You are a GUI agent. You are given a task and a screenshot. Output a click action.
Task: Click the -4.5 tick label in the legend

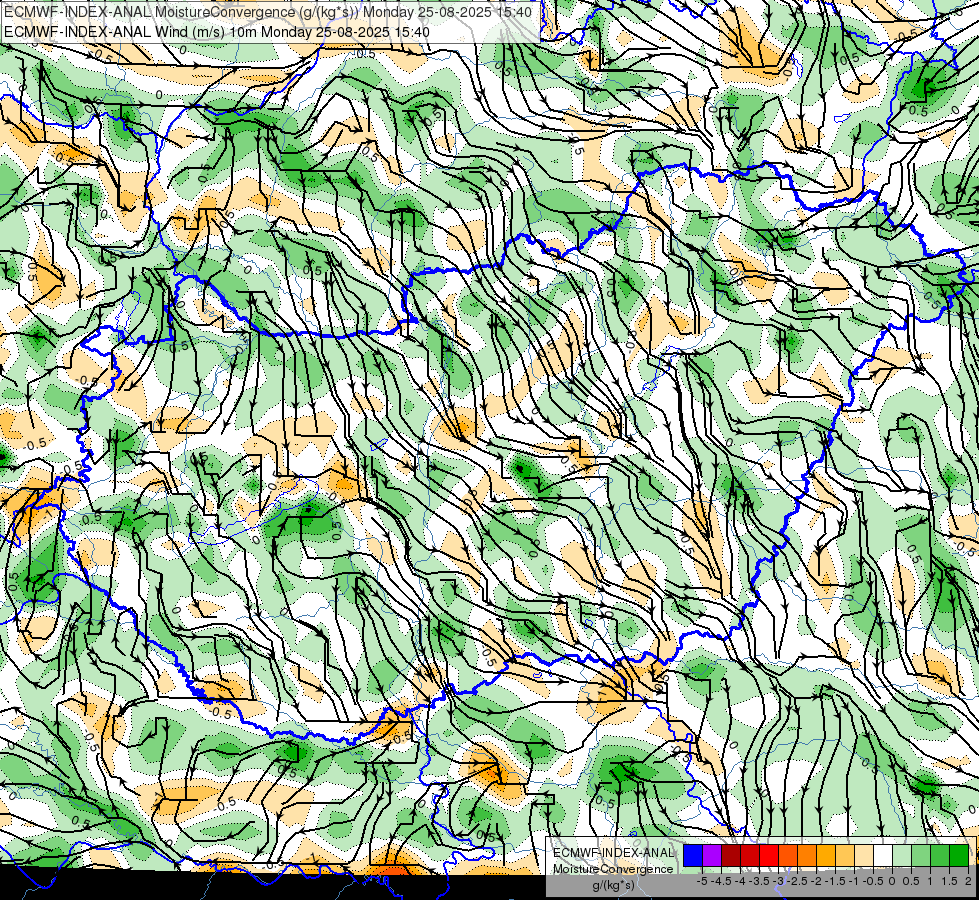click(x=721, y=881)
